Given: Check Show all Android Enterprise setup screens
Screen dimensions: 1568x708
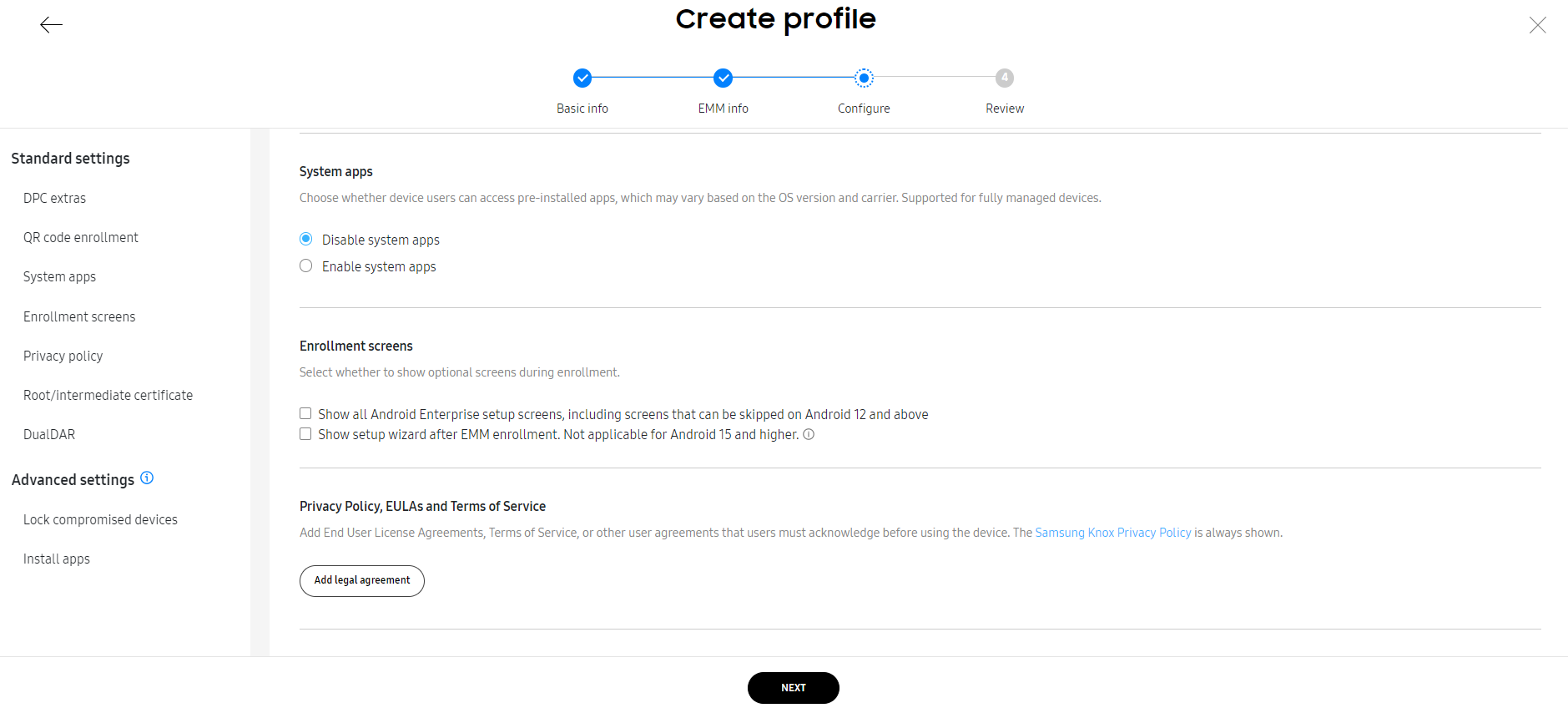Looking at the screenshot, I should click(x=305, y=413).
